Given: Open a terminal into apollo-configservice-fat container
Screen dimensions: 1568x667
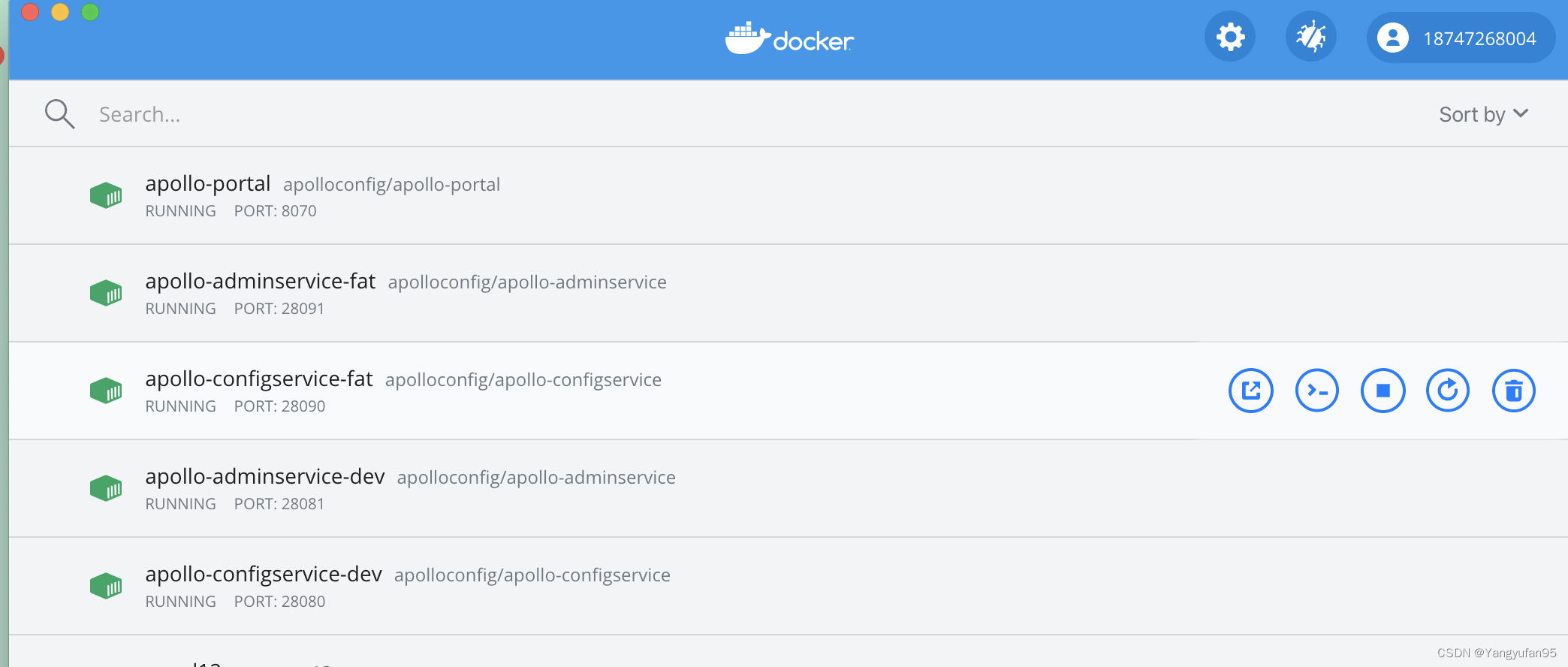Looking at the screenshot, I should 1316,391.
